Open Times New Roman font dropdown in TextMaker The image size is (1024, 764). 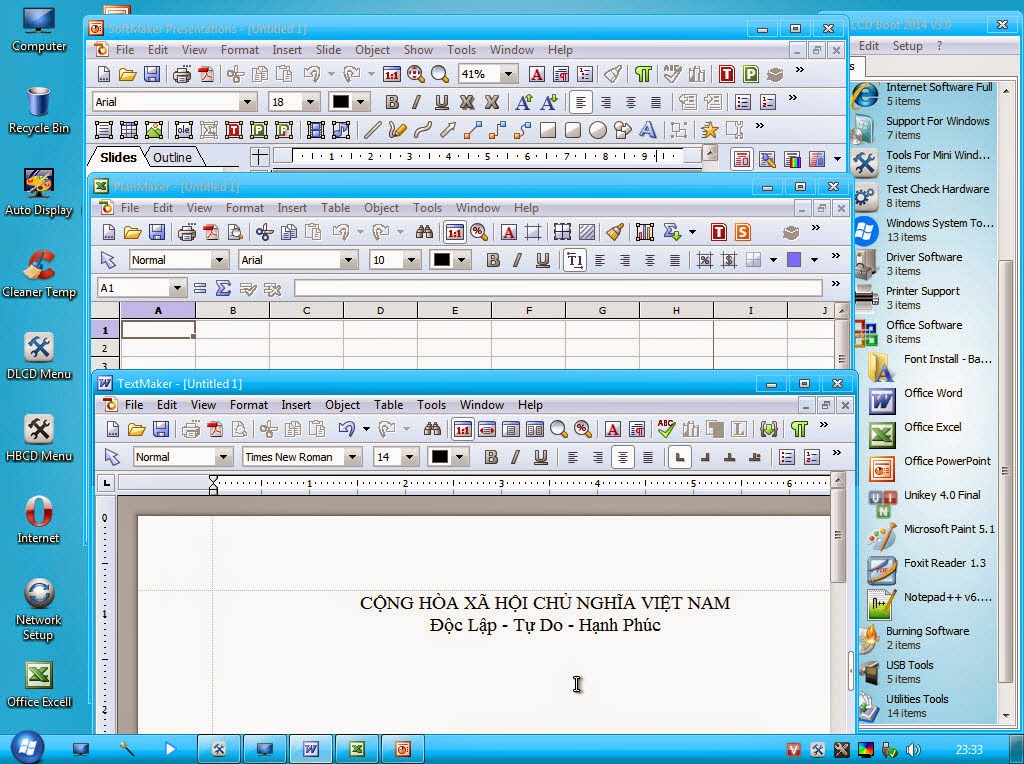tap(353, 457)
